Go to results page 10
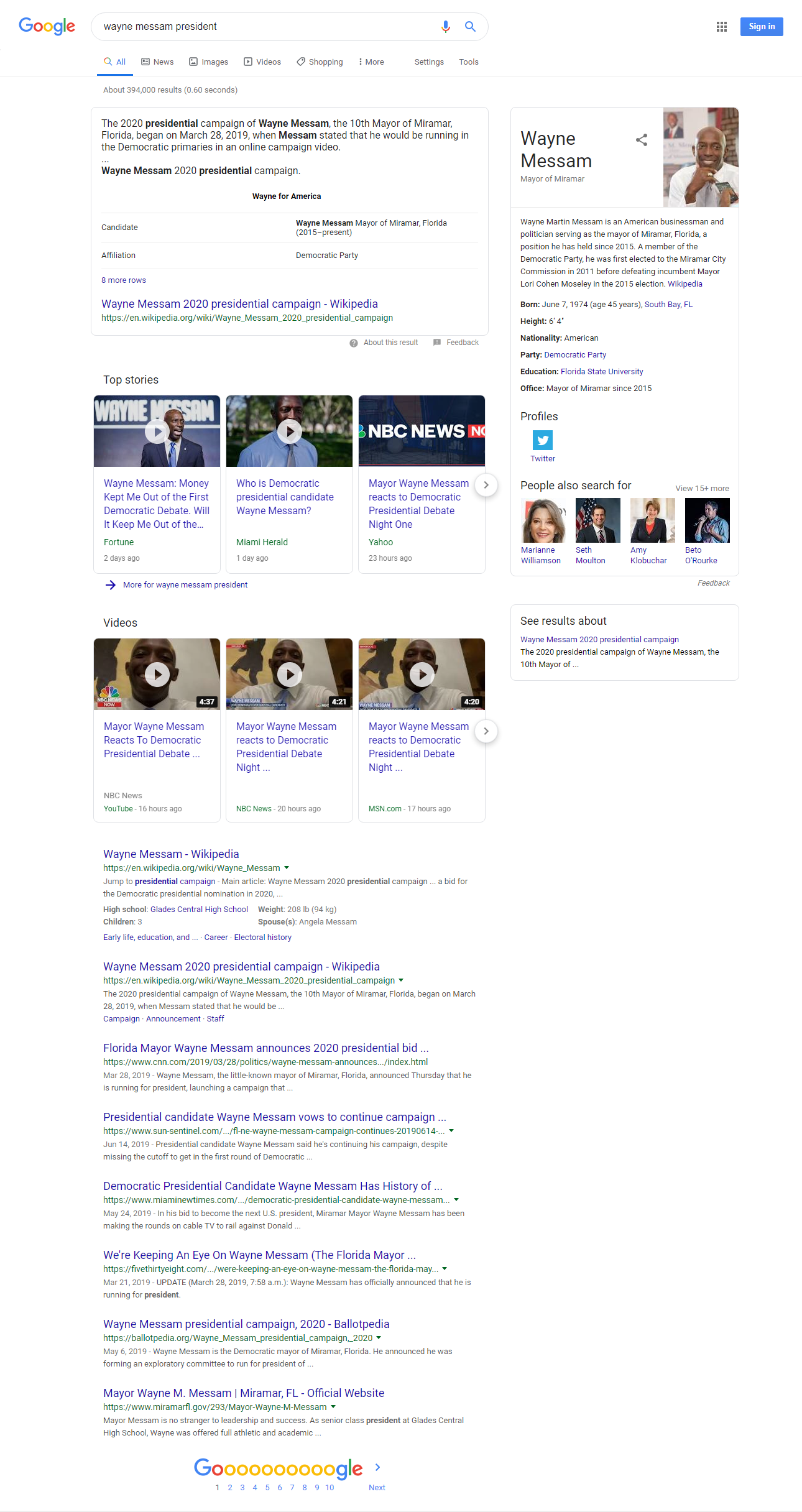 click(330, 1488)
